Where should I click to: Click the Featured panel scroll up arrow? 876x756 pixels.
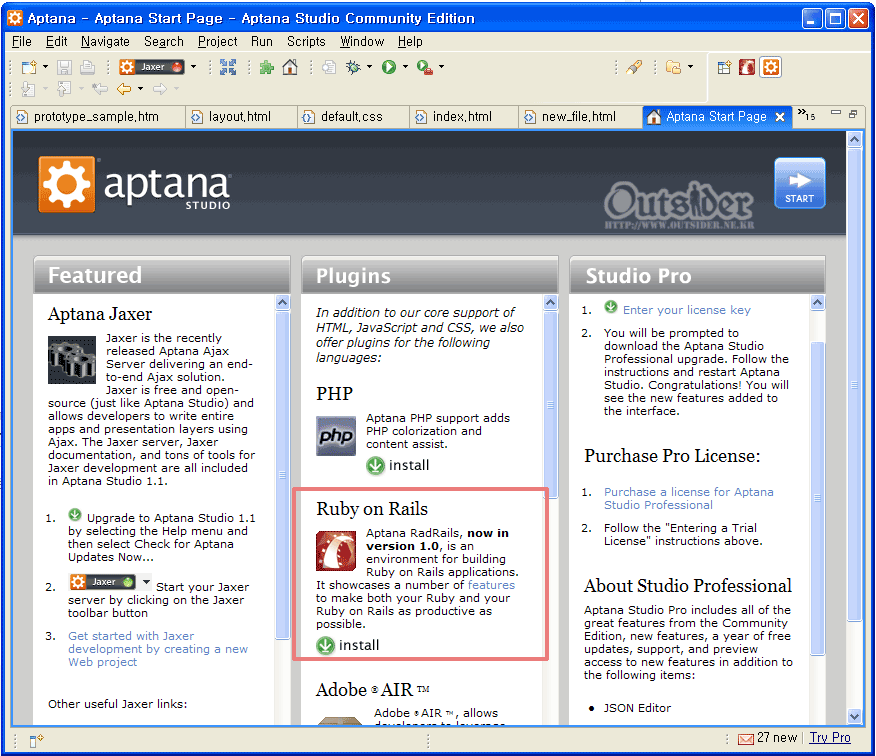[283, 302]
